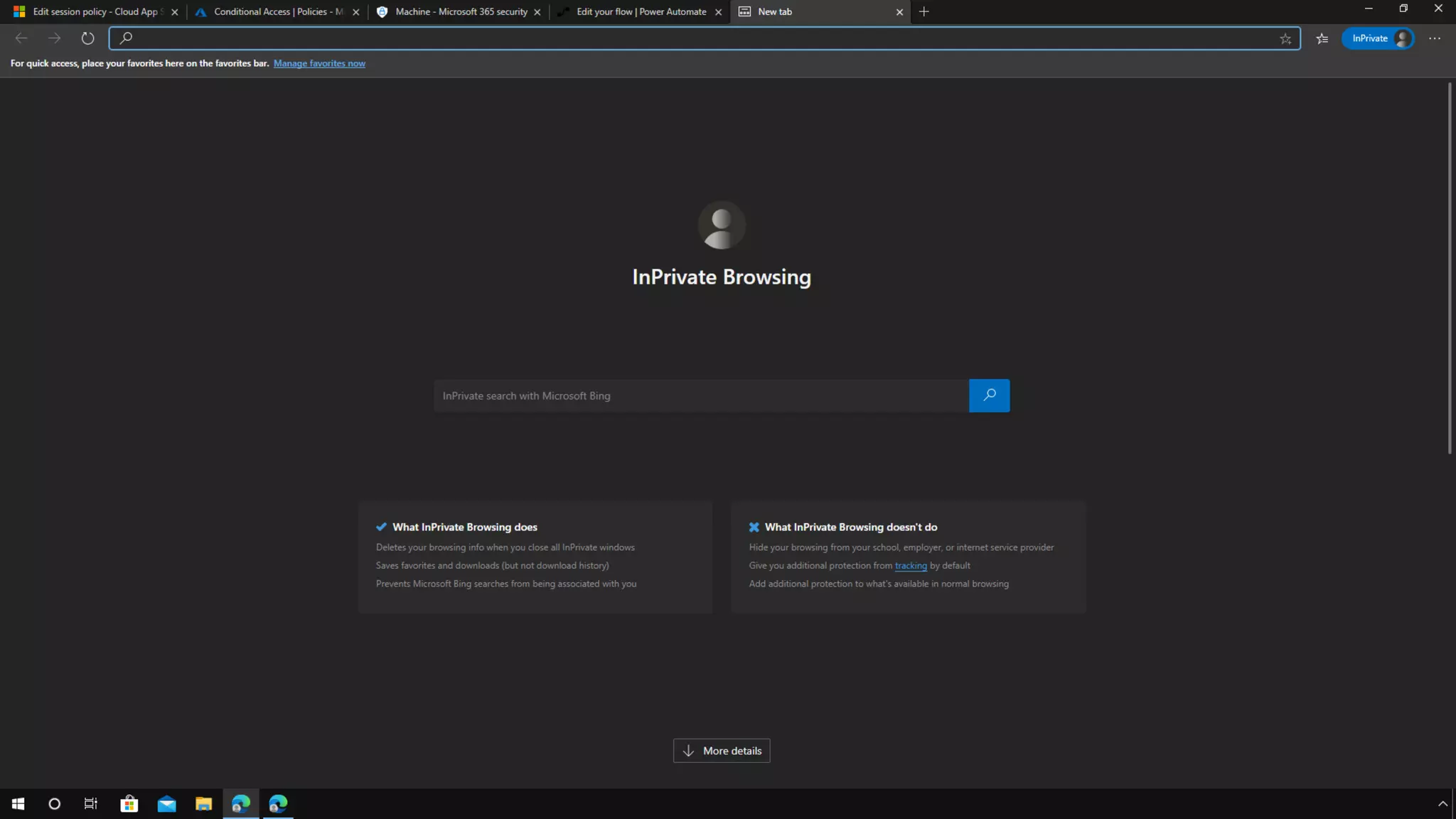The height and width of the screenshot is (819, 1456).
Task: Open a new tab with plus button
Action: point(924,11)
